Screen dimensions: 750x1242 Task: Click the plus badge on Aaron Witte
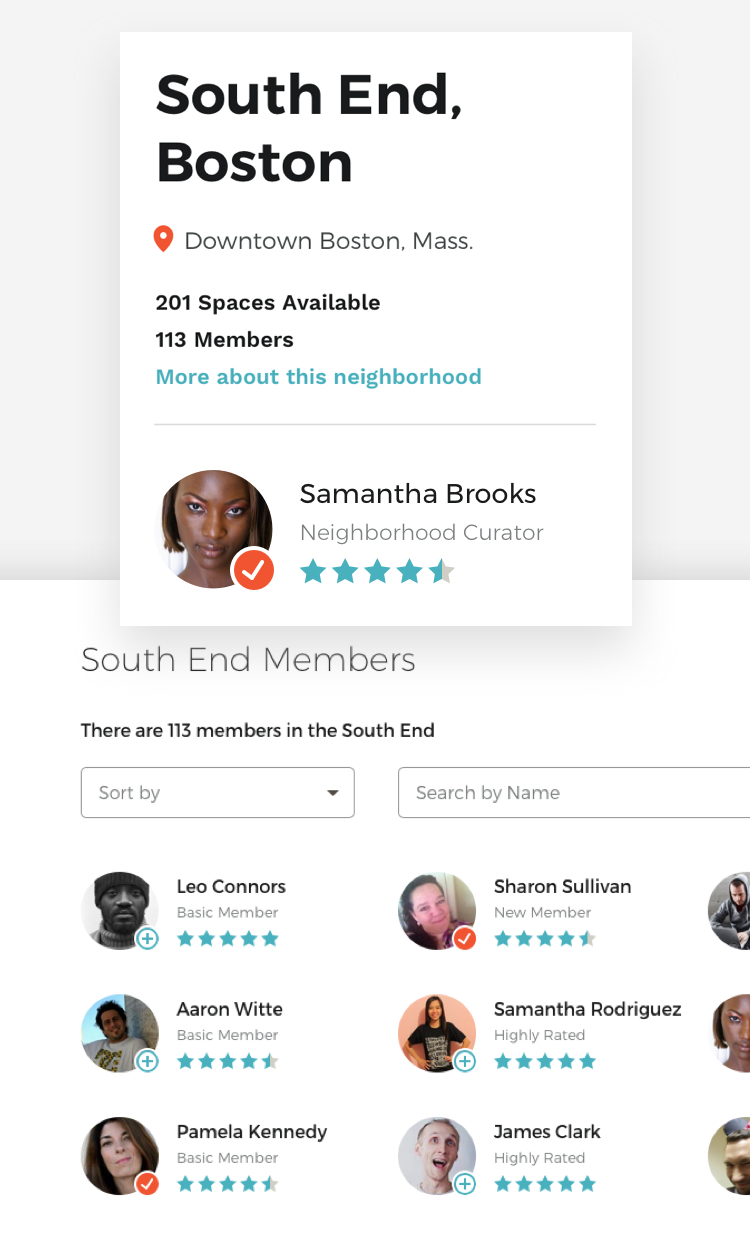(x=147, y=1061)
